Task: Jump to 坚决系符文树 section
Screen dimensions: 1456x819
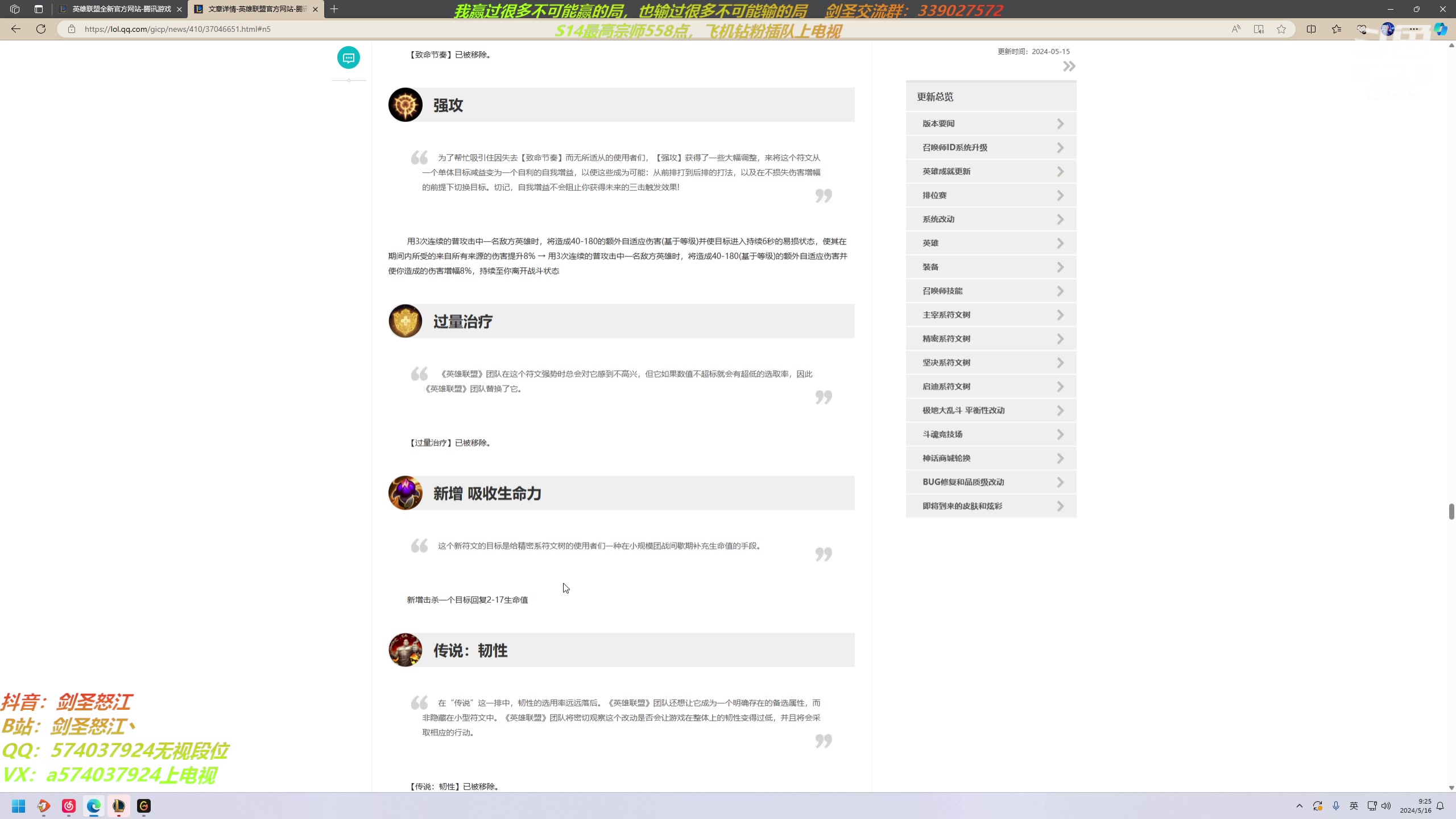Action: [991, 362]
